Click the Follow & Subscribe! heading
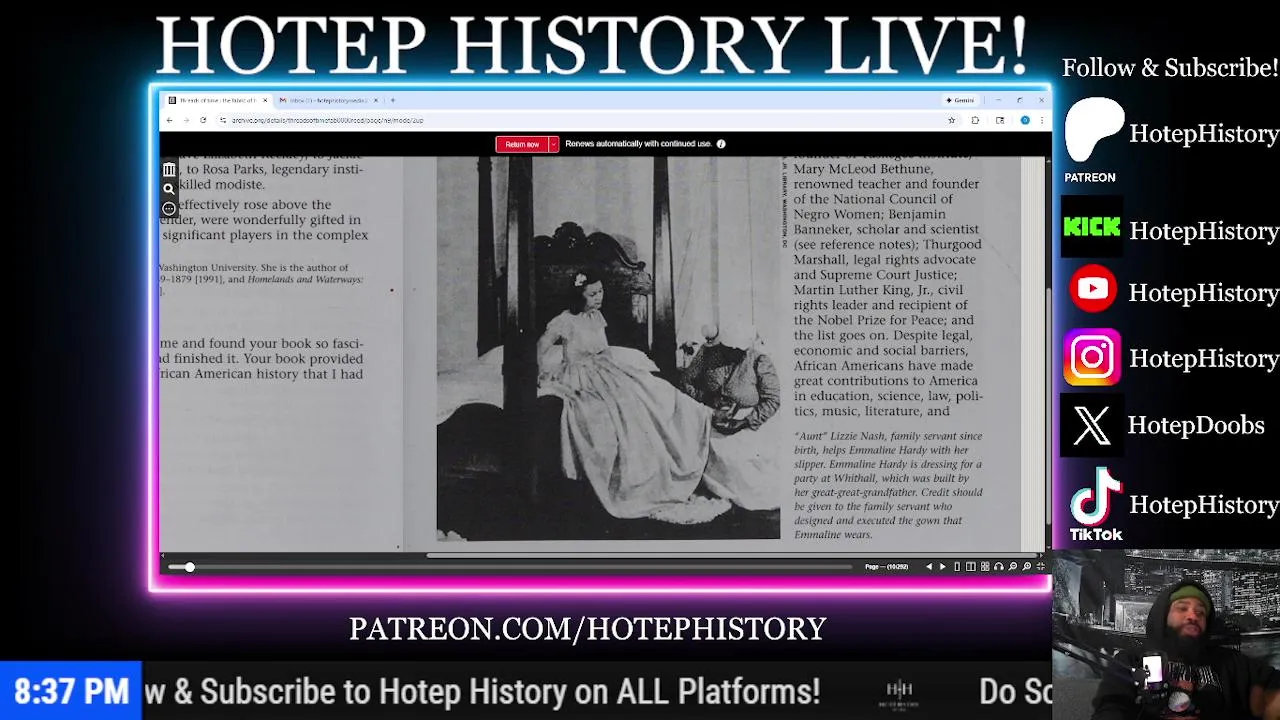 (x=1170, y=68)
